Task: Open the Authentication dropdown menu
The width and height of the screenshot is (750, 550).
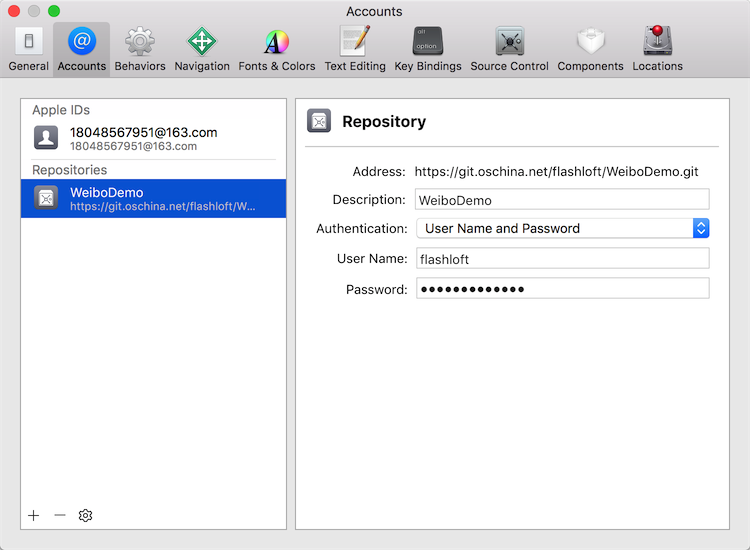Action: pos(562,229)
